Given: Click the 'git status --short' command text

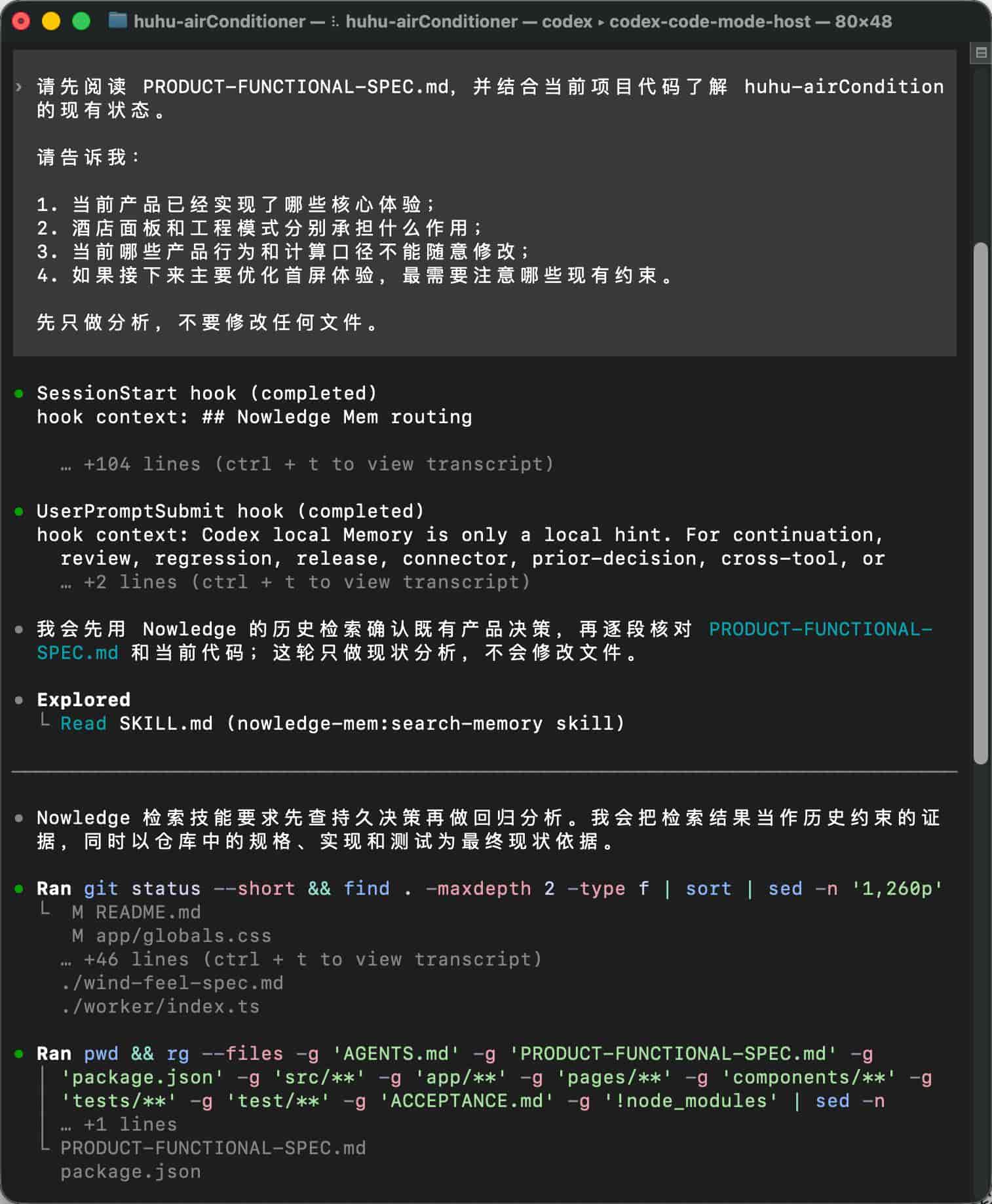Looking at the screenshot, I should 189,889.
